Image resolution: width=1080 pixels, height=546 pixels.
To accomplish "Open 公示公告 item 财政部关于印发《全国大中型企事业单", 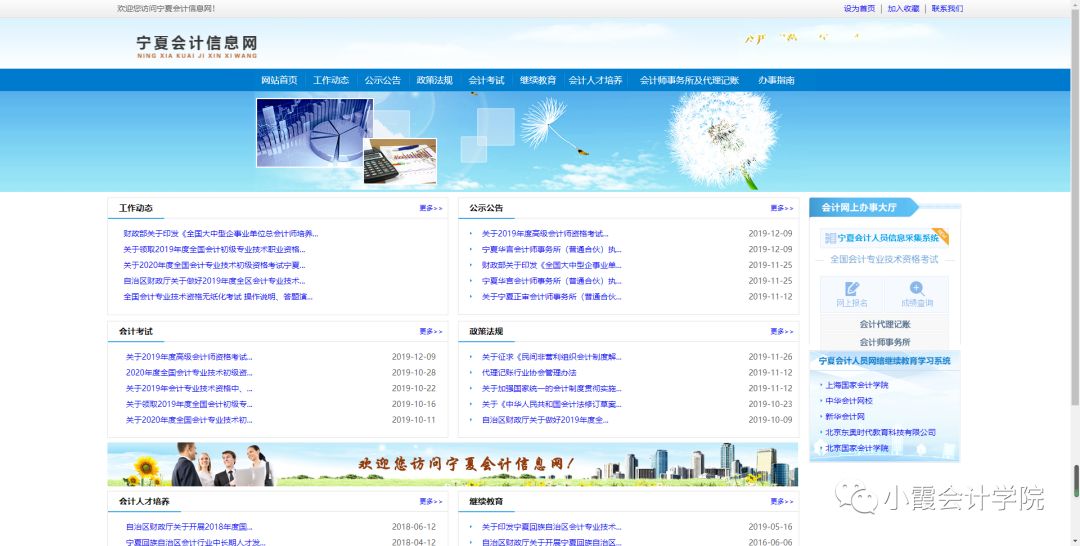I will pyautogui.click(x=551, y=265).
